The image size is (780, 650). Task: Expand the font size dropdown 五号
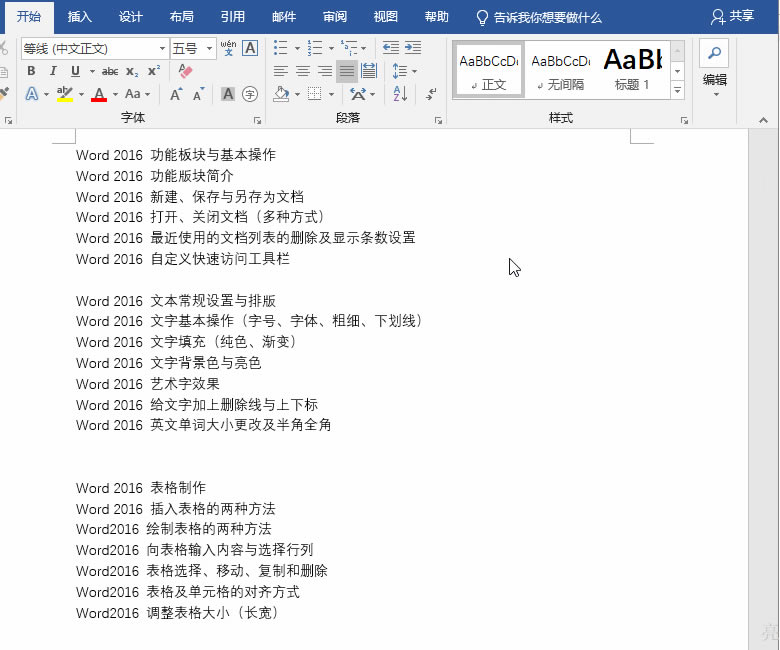(x=210, y=48)
